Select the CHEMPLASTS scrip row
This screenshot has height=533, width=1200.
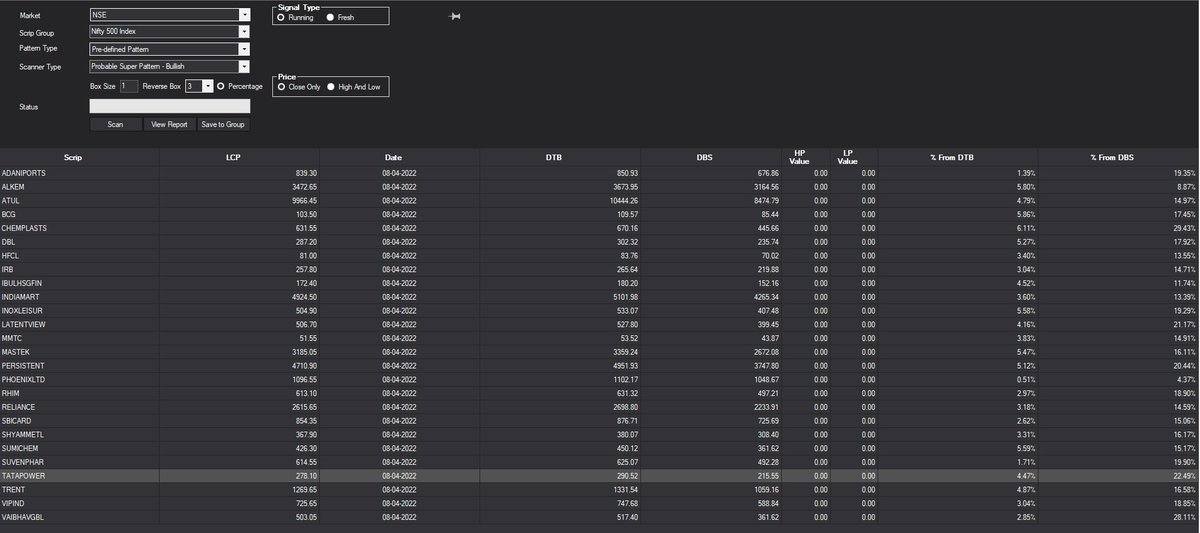tap(600, 228)
